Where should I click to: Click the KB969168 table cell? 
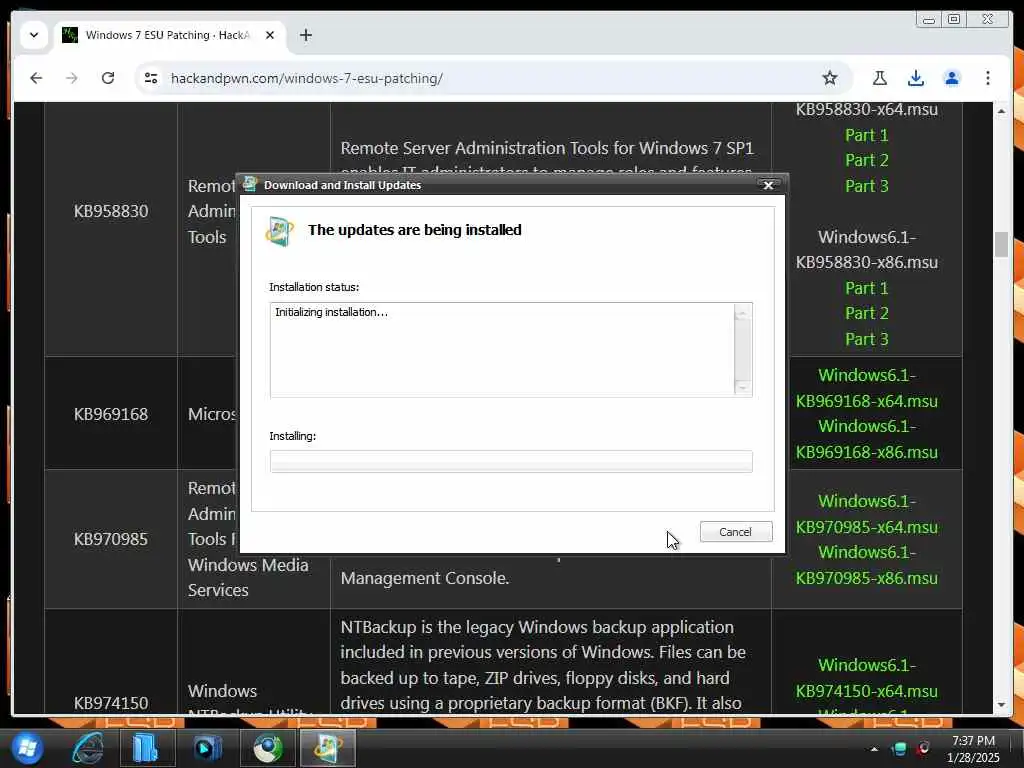point(111,414)
